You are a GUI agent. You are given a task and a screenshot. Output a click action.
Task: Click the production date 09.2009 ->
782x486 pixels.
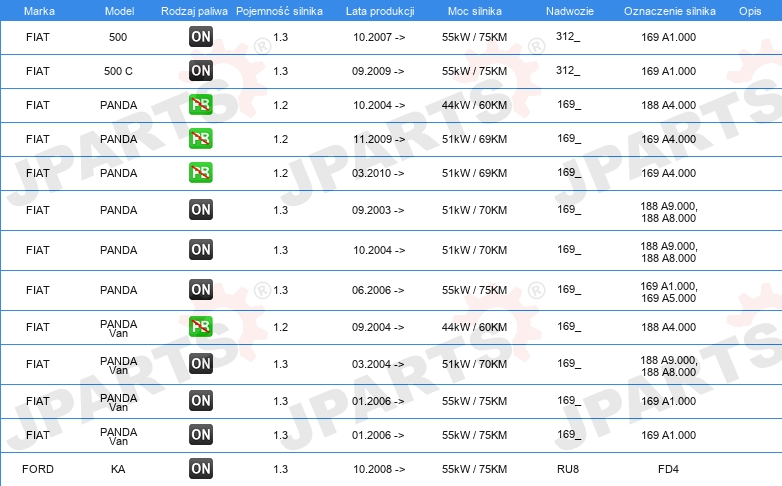coord(378,71)
